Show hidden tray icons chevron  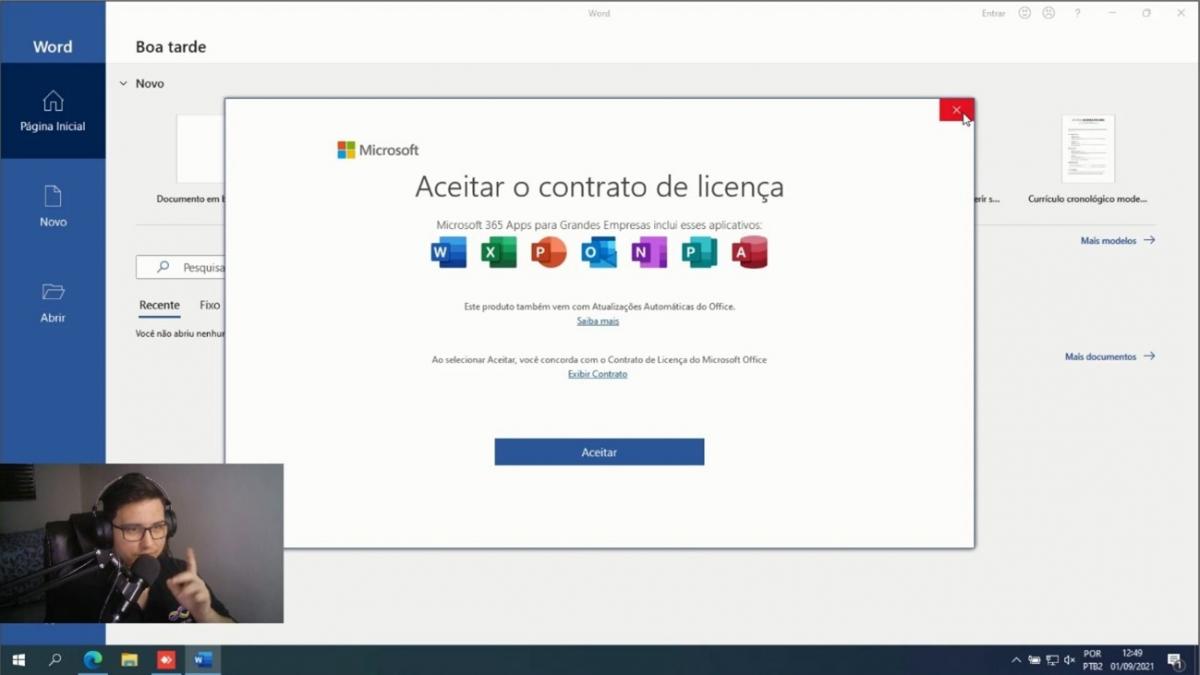pyautogui.click(x=1016, y=660)
